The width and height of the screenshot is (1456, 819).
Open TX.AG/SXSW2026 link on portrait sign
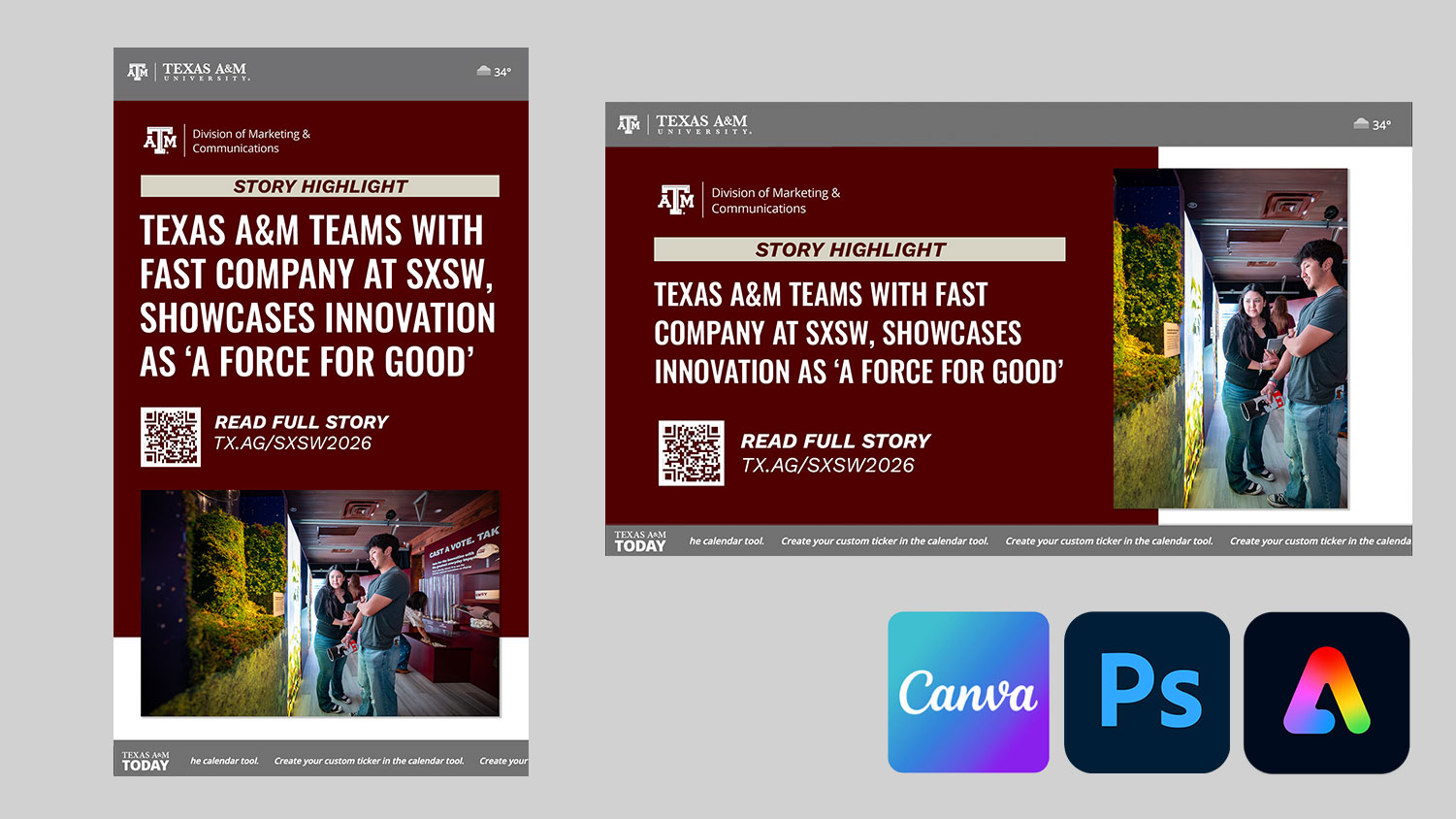pos(293,443)
